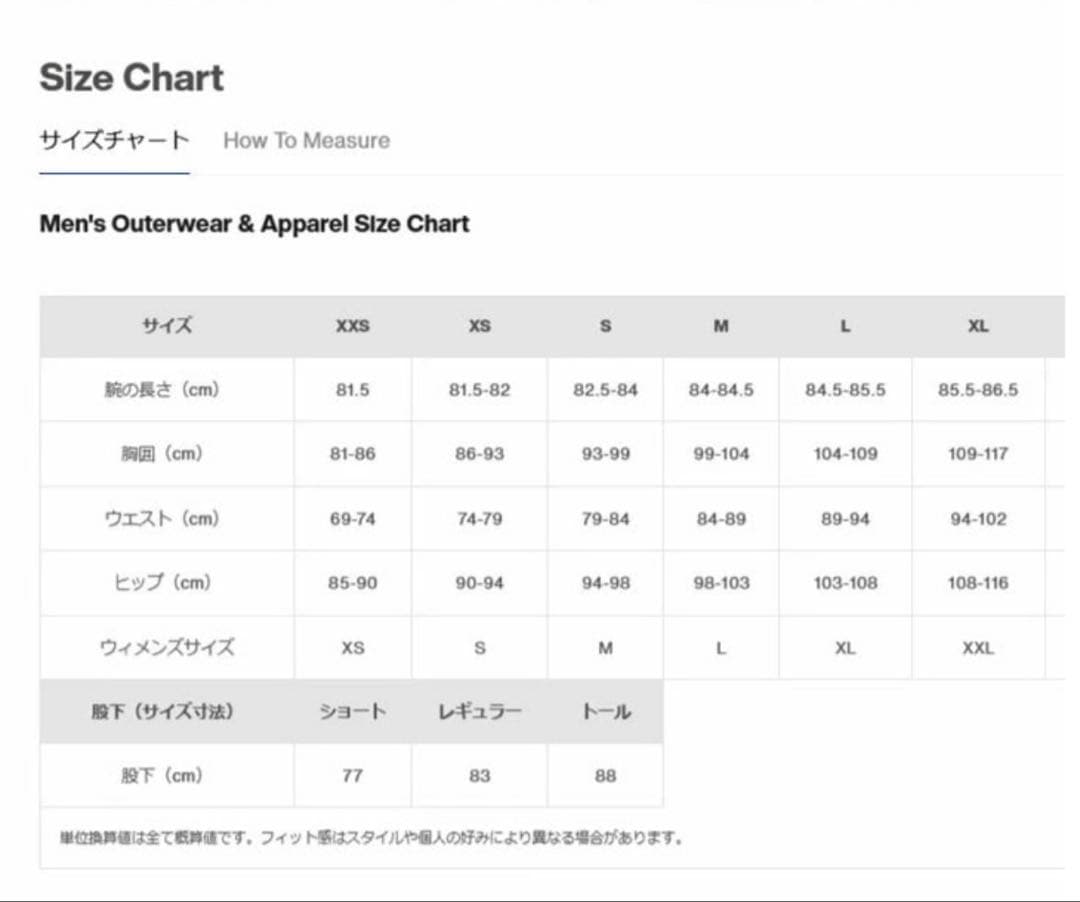Click the 99-104 chest measurement cell

(720, 454)
